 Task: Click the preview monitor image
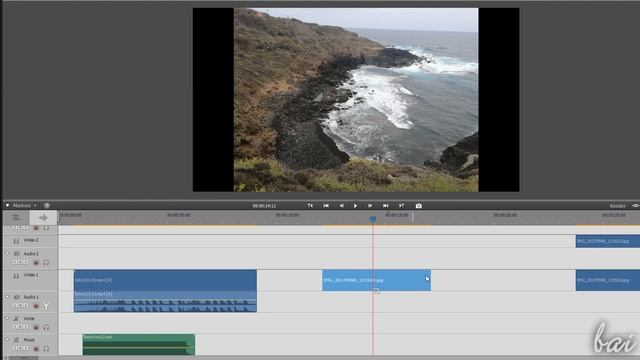click(356, 100)
